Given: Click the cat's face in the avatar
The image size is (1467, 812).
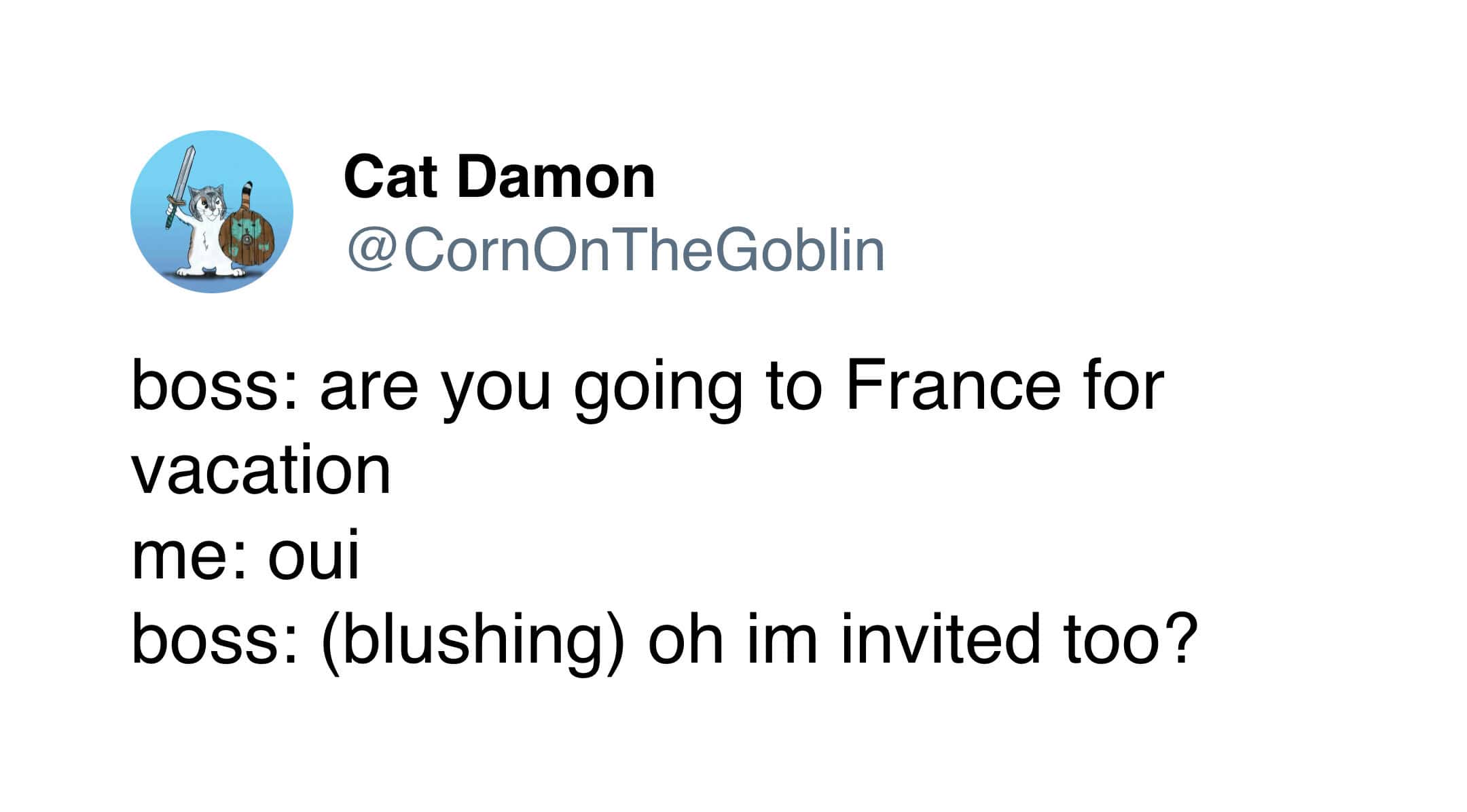Looking at the screenshot, I should click(x=209, y=204).
